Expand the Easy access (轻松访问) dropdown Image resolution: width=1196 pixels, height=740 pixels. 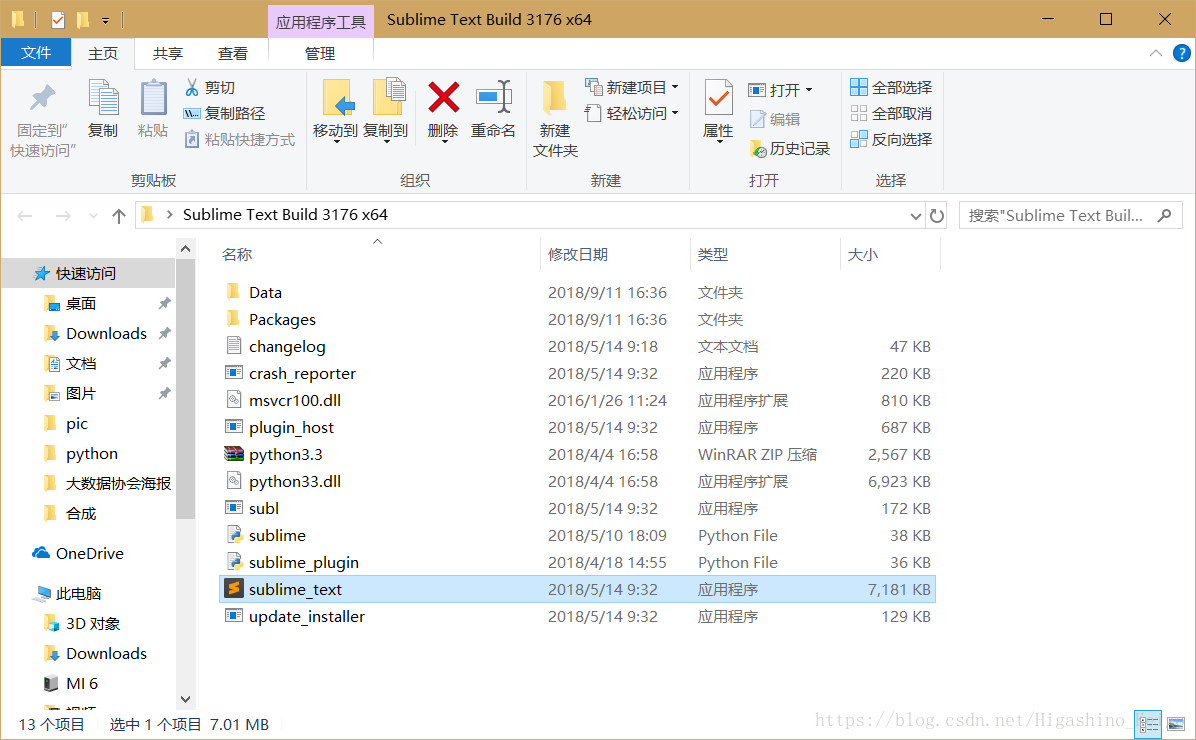pos(632,114)
